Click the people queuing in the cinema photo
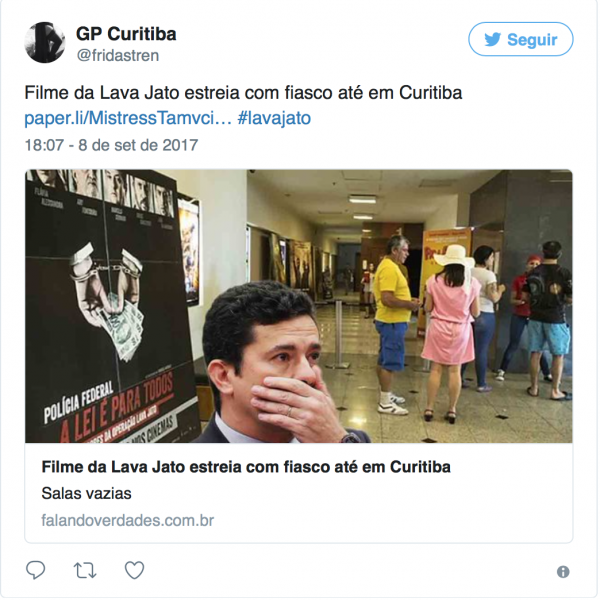 pos(473,325)
